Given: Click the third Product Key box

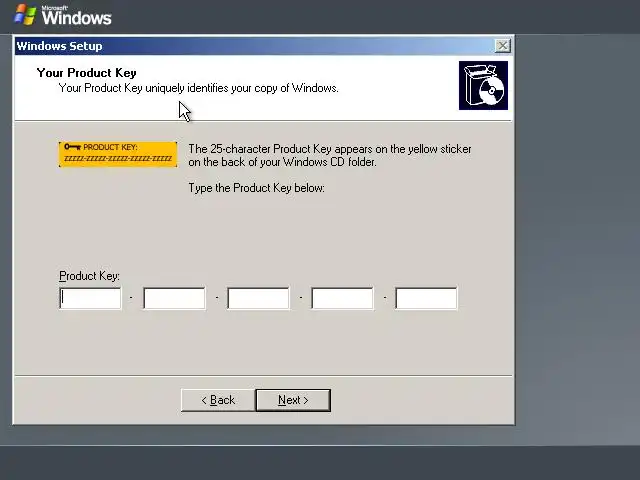Looking at the screenshot, I should 258,298.
